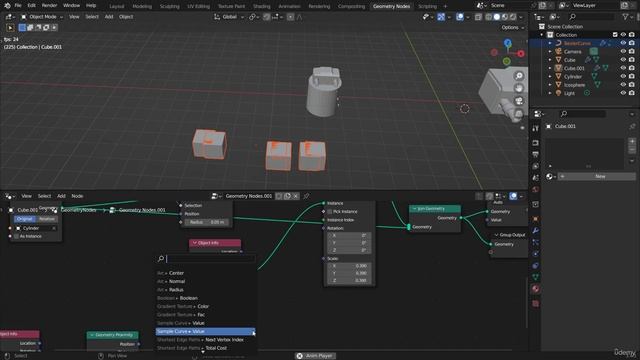Screen dimensions: 640x360
Task: Click the node link search input
Action: (210, 258)
